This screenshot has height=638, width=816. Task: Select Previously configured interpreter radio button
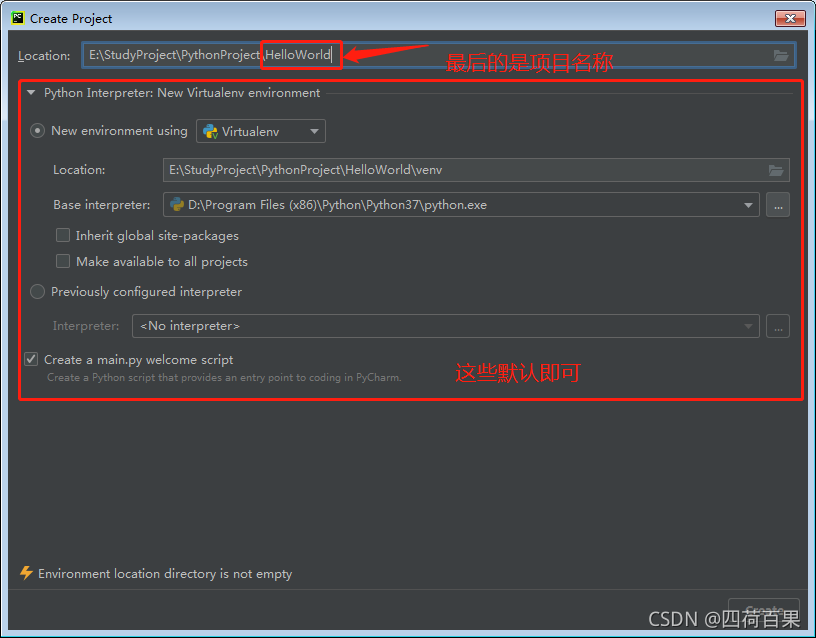pyautogui.click(x=37, y=291)
